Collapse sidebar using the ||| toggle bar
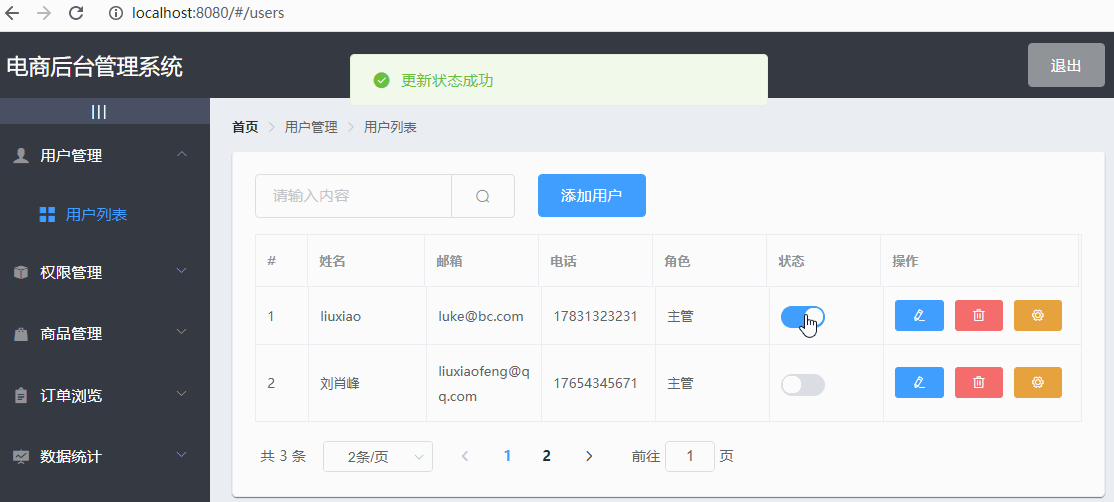The image size is (1114, 502). point(105,111)
